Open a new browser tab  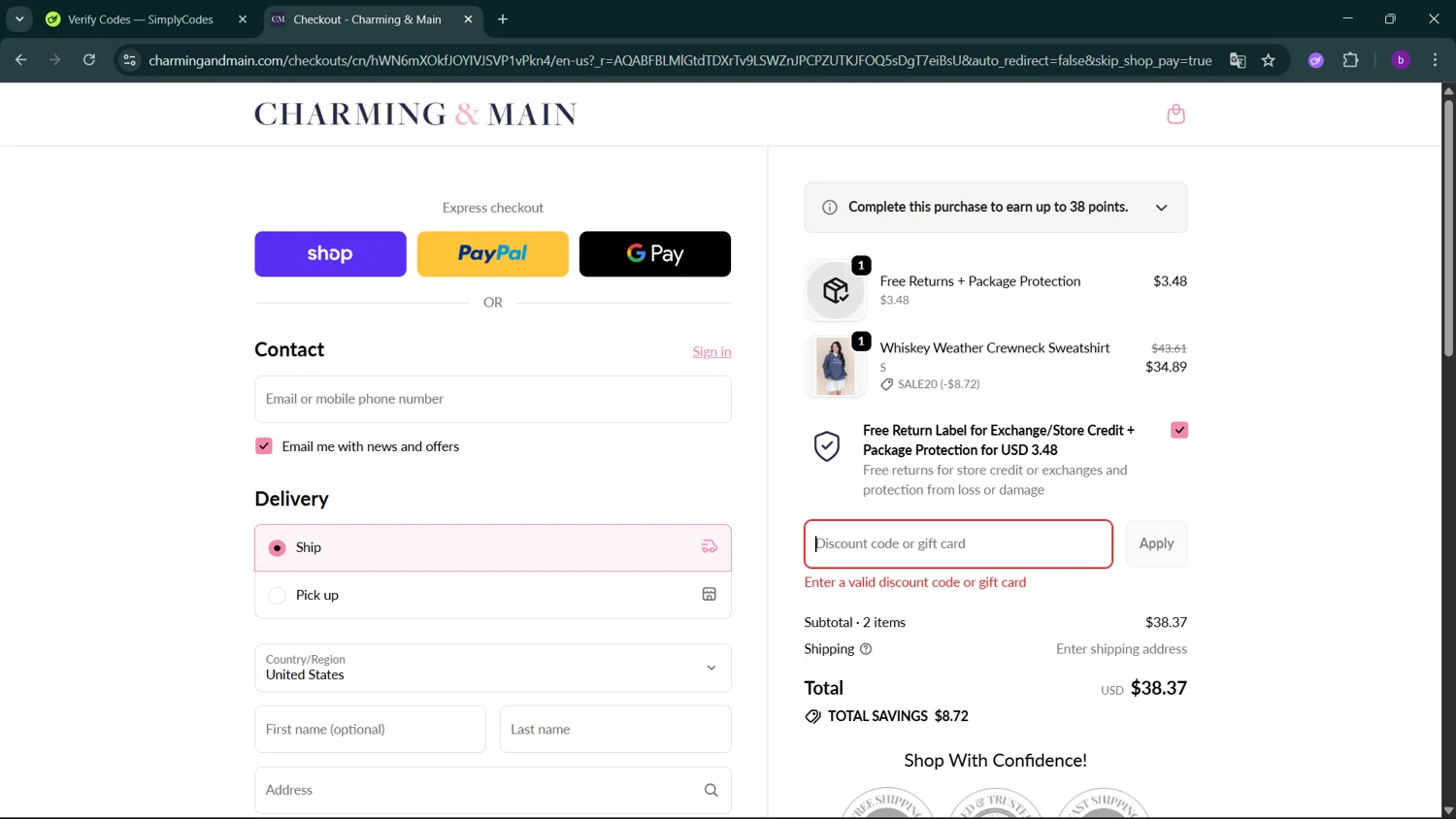(503, 19)
